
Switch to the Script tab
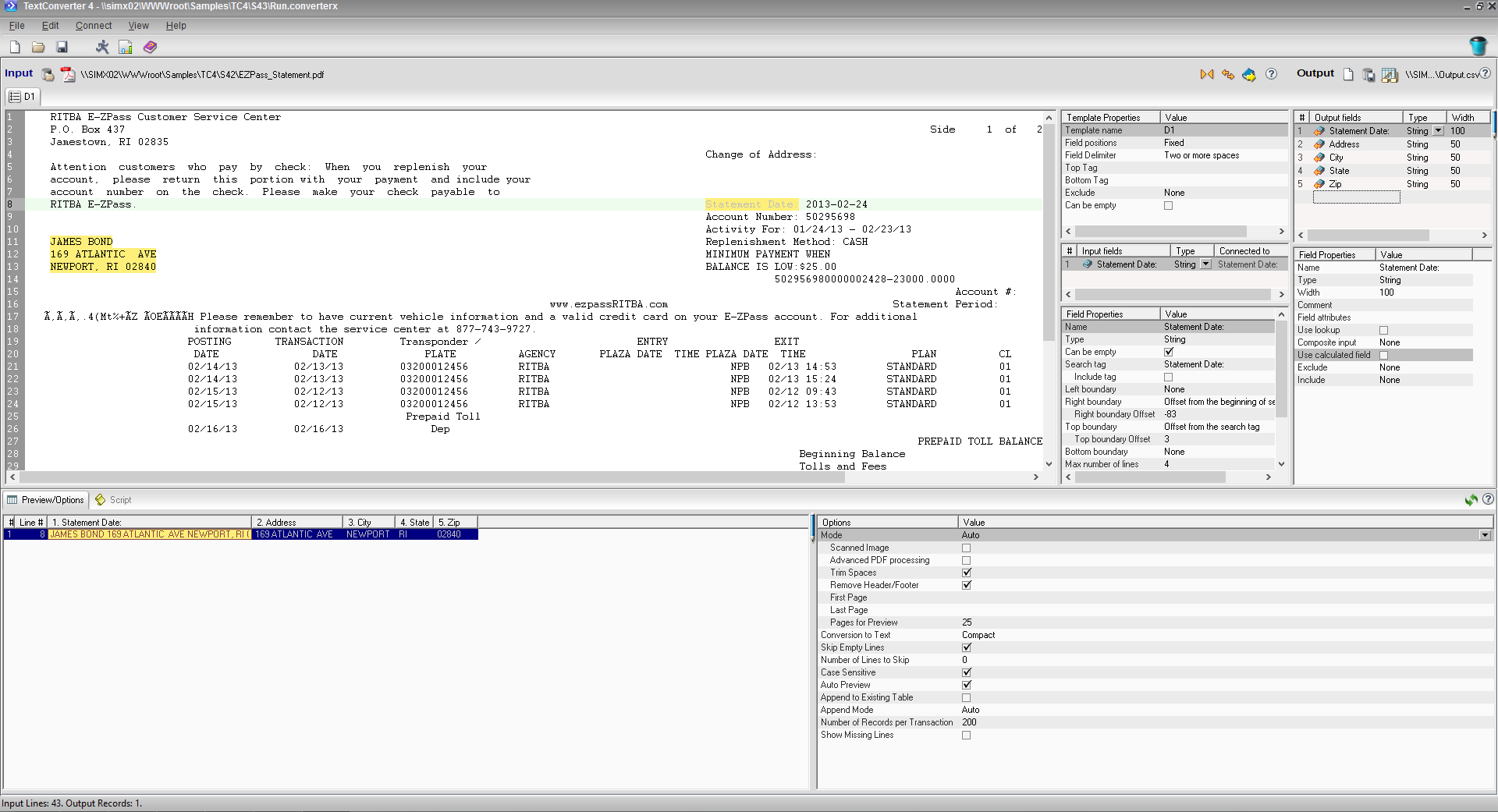pyautogui.click(x=113, y=500)
